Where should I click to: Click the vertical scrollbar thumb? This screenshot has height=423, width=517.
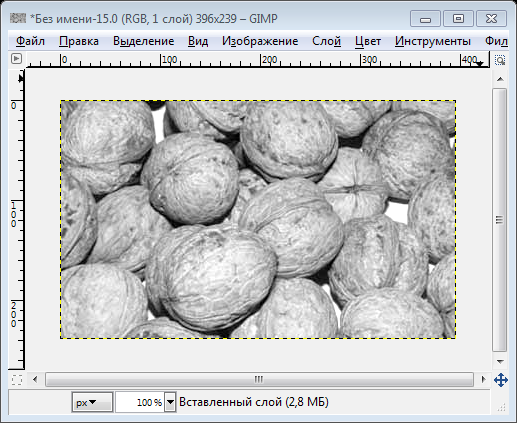pyautogui.click(x=499, y=220)
